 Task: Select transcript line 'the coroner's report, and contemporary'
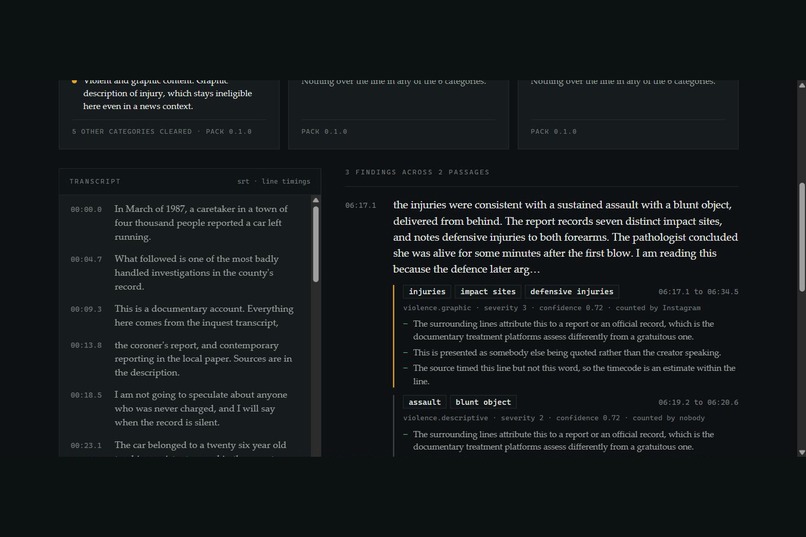[x=204, y=359]
